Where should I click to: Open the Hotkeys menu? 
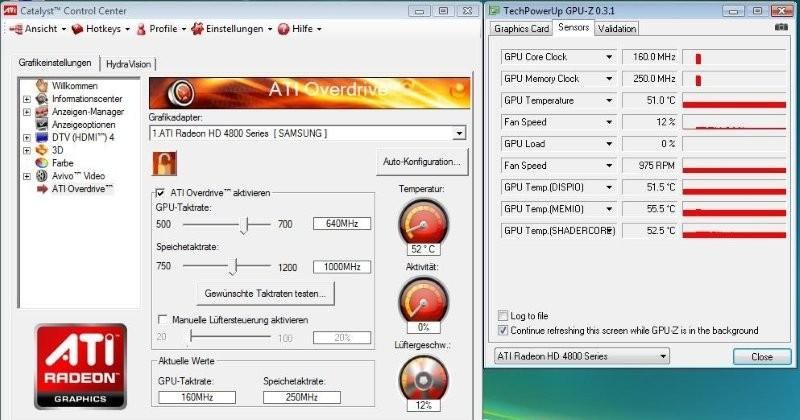click(x=101, y=29)
